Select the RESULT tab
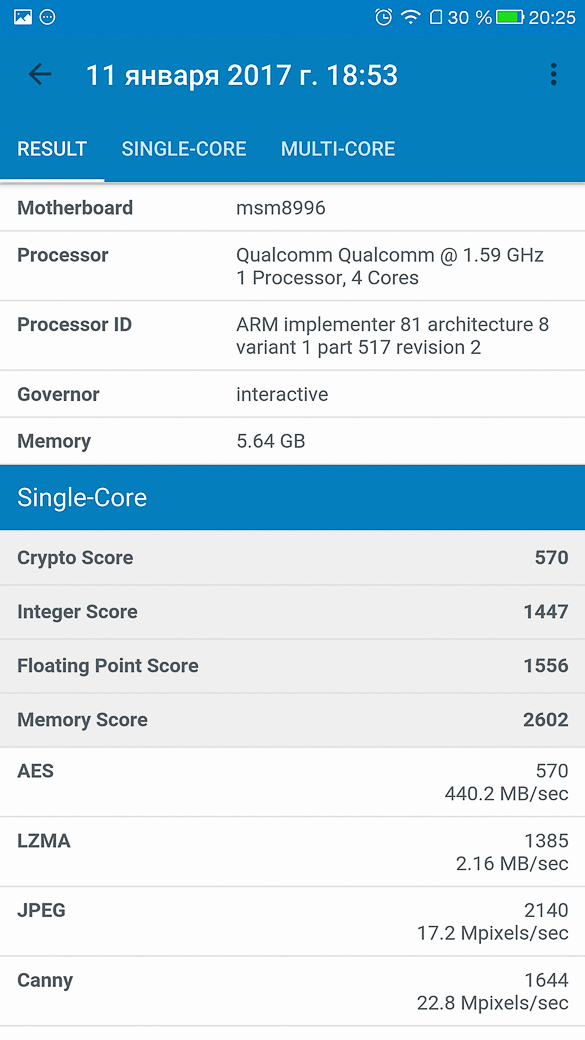The image size is (585, 1040). pyautogui.click(x=52, y=149)
